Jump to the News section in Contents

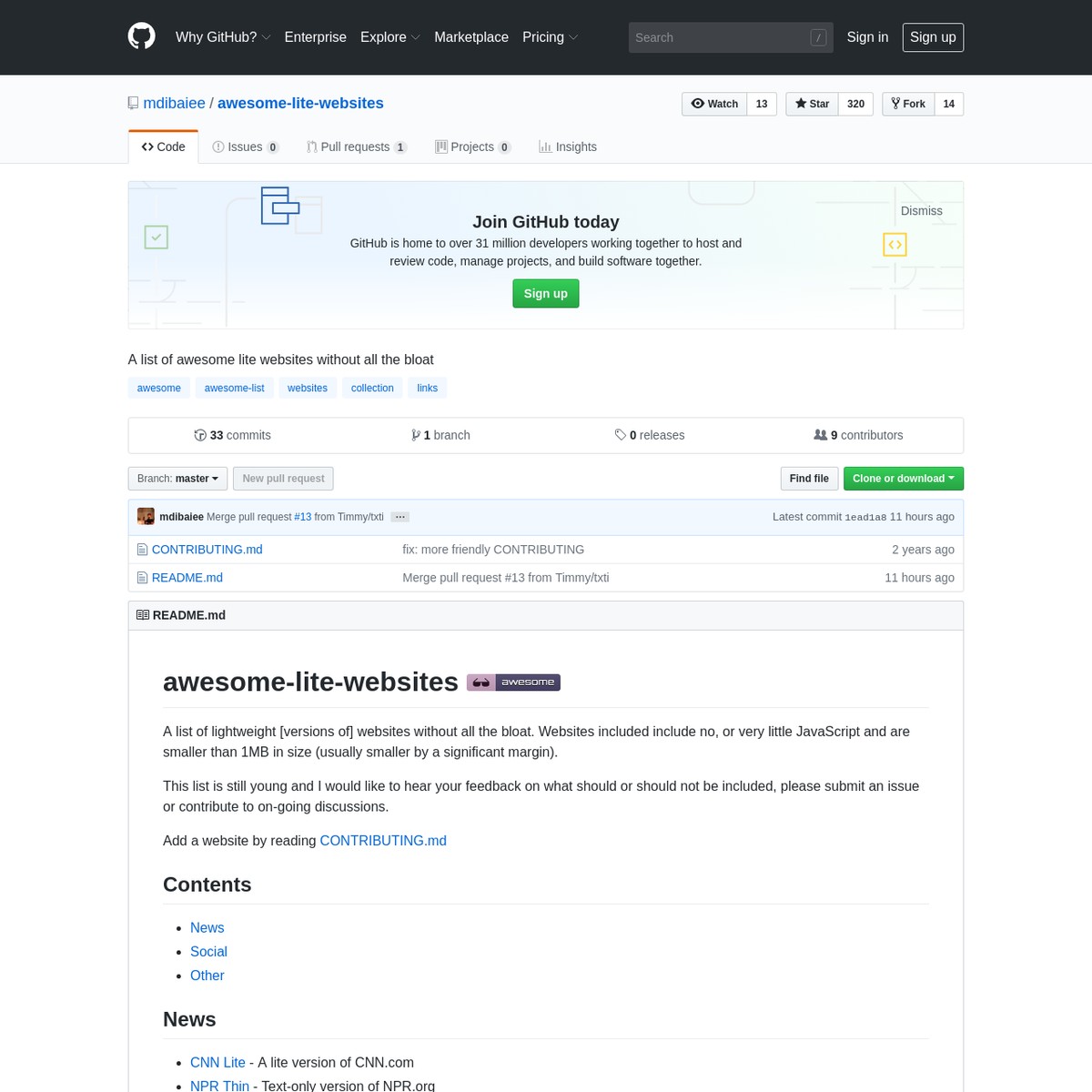pos(207,928)
